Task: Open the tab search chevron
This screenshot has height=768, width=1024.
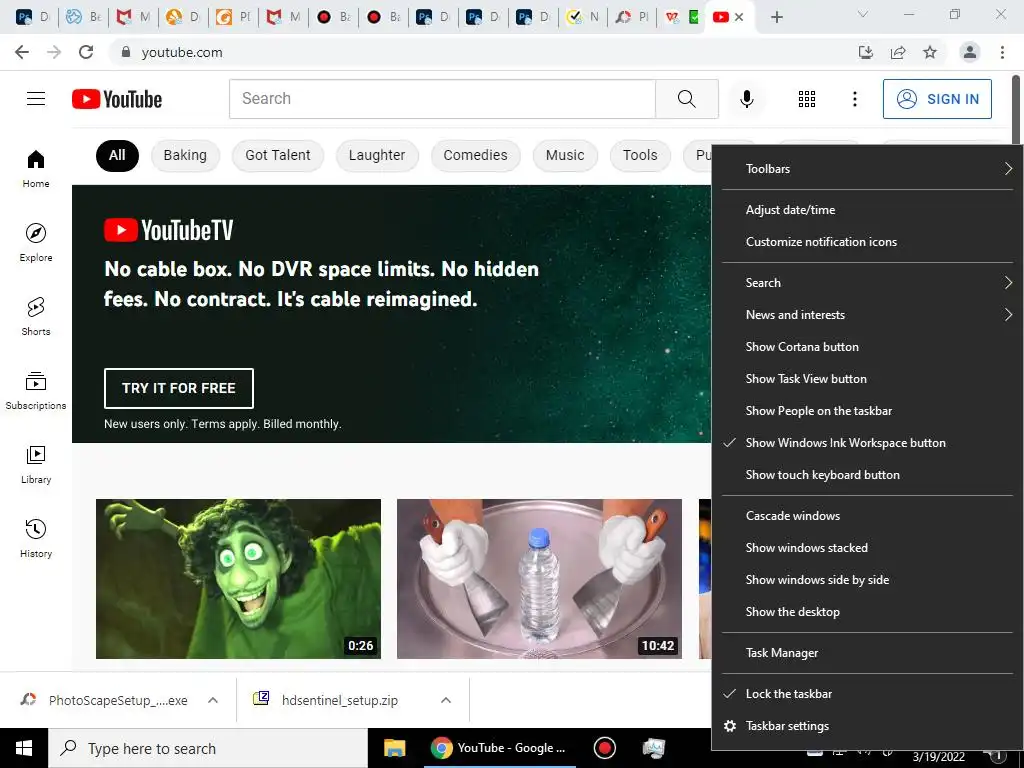Action: click(x=863, y=14)
